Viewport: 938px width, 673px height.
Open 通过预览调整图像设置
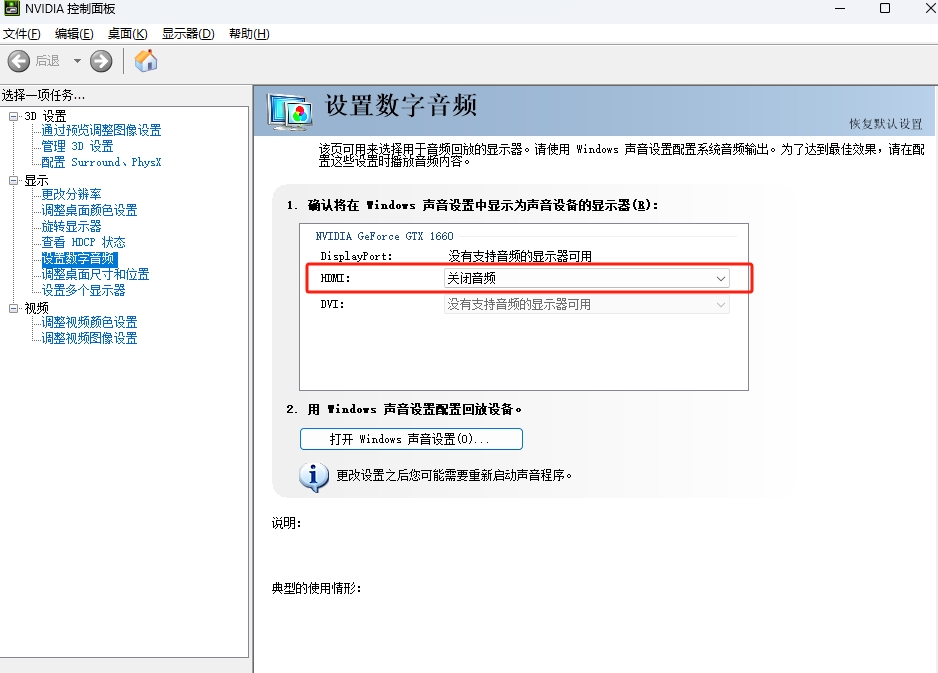point(101,130)
